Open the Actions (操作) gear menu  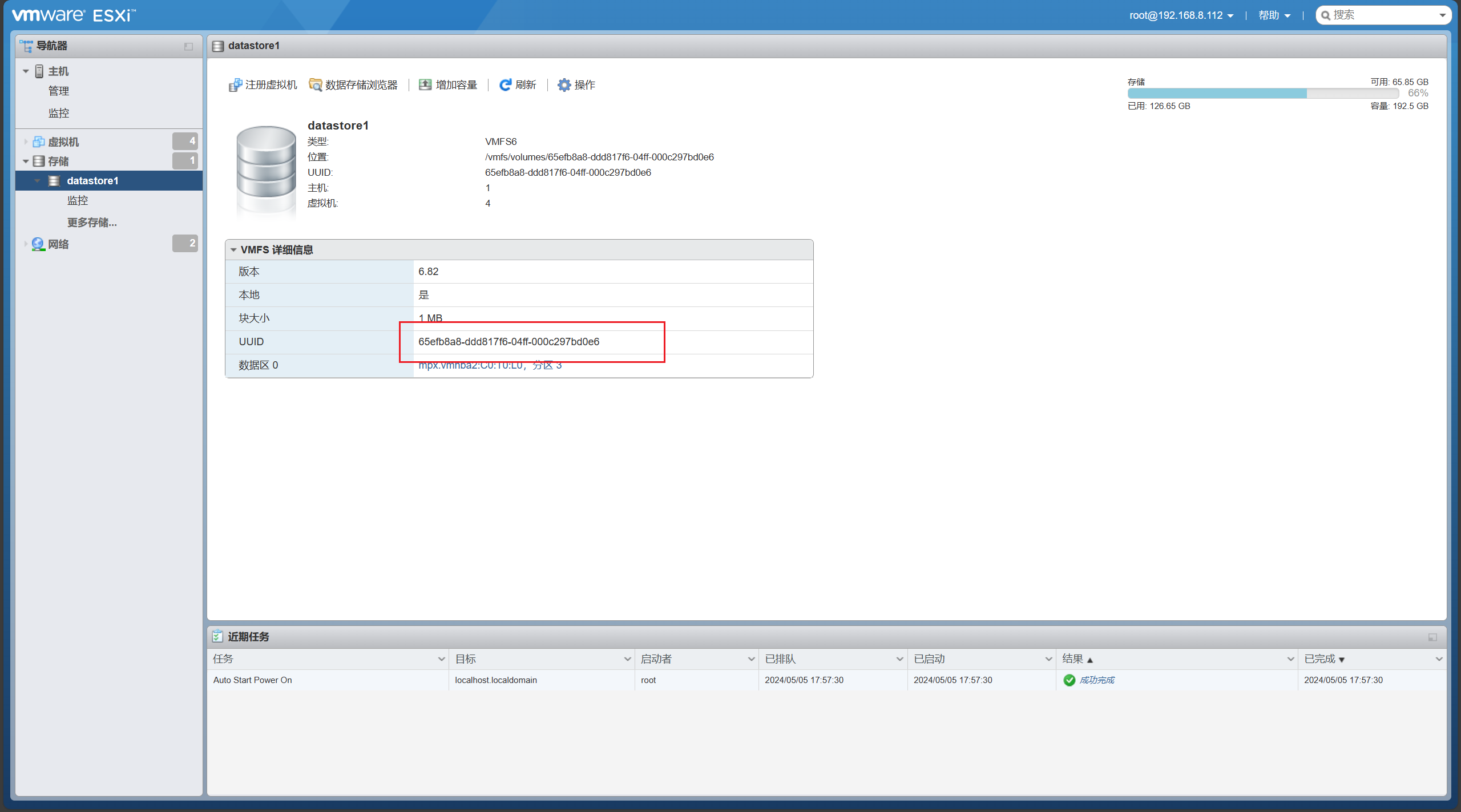[564, 85]
